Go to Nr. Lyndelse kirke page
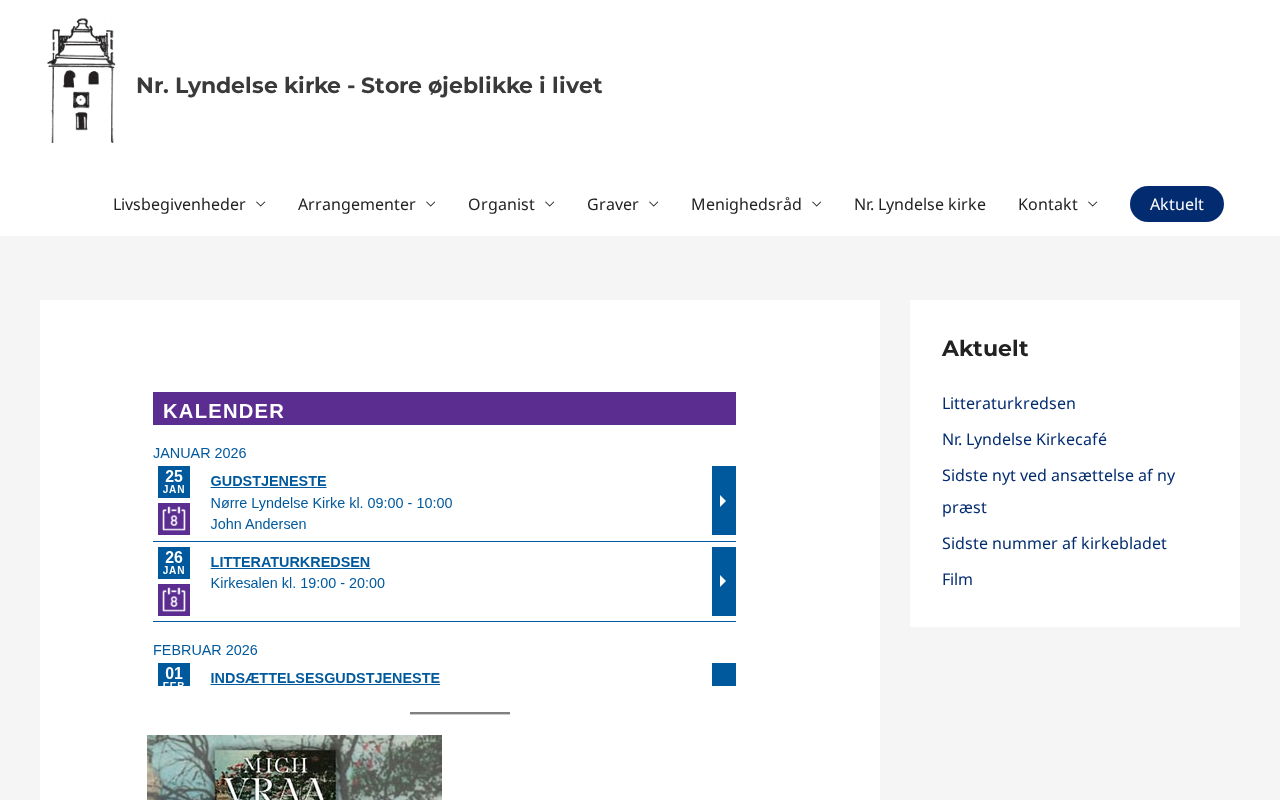The image size is (1280, 800). pos(919,204)
